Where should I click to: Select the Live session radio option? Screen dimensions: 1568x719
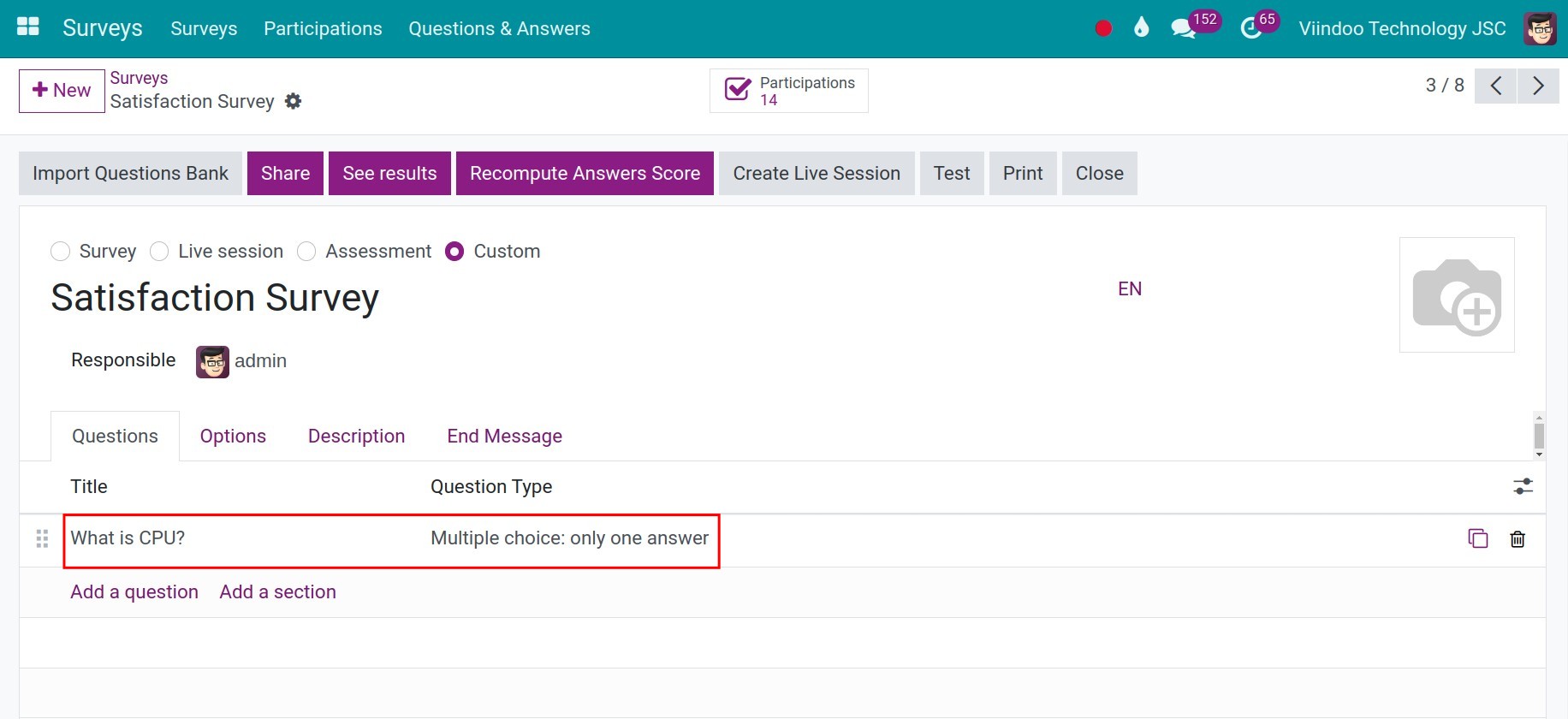pyautogui.click(x=159, y=252)
